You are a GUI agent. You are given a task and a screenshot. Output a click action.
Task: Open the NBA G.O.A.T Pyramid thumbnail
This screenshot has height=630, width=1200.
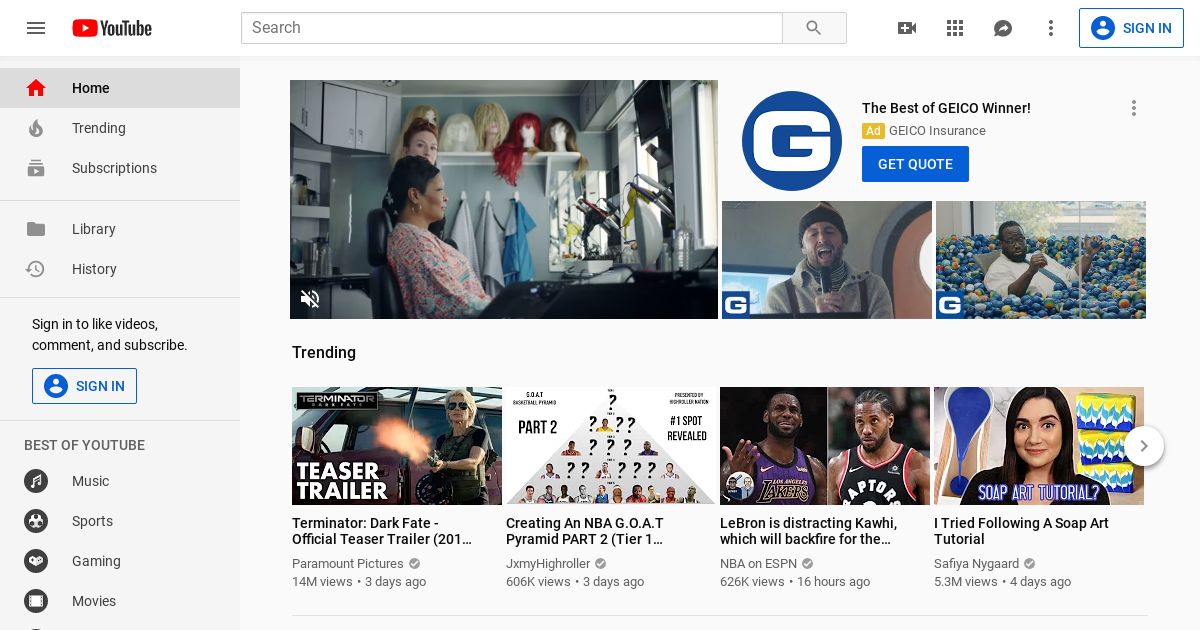pos(611,446)
